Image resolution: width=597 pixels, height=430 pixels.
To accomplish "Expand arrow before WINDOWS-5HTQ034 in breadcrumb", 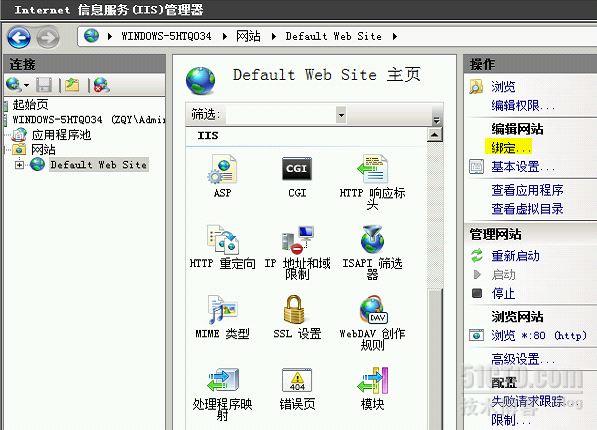I will coord(110,36).
